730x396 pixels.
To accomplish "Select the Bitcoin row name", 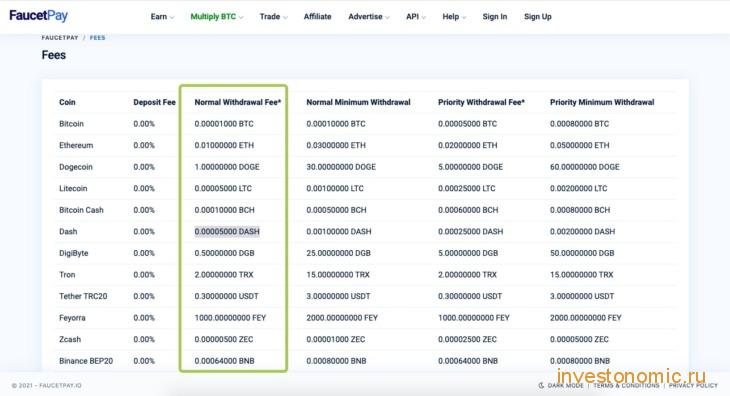I will 71,124.
